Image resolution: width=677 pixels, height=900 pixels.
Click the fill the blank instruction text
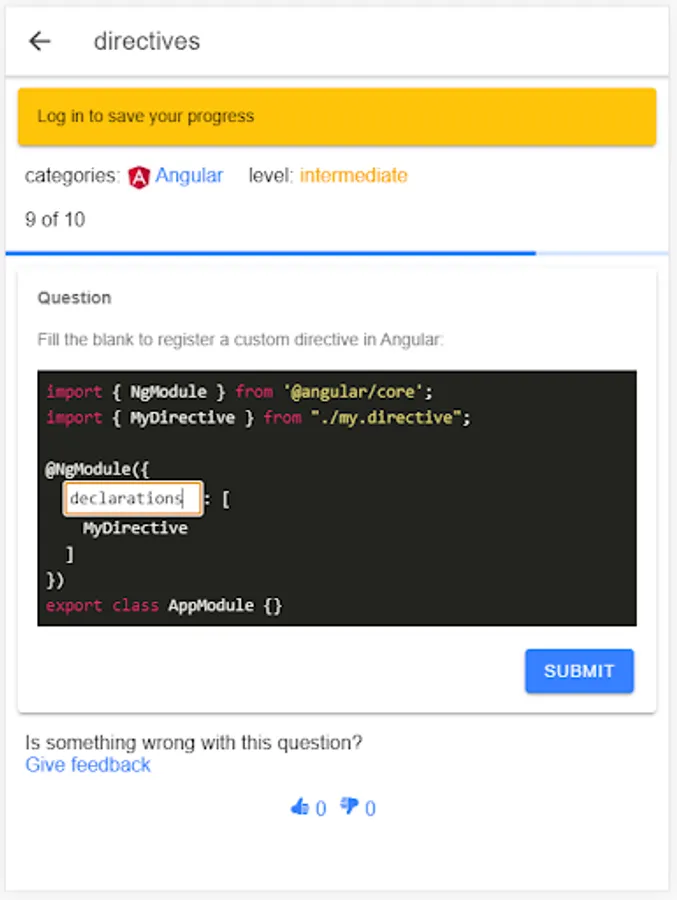[241, 340]
